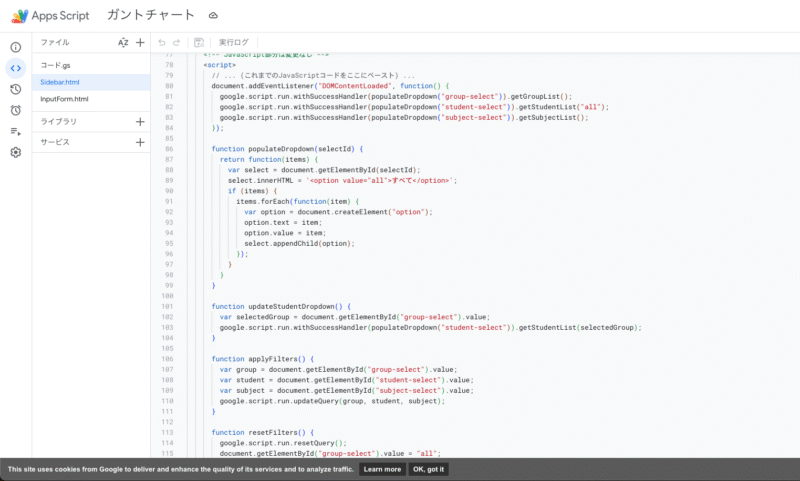Dismiss cookies with OK, got it
Screen dimensions: 800x481
[x=429, y=470]
